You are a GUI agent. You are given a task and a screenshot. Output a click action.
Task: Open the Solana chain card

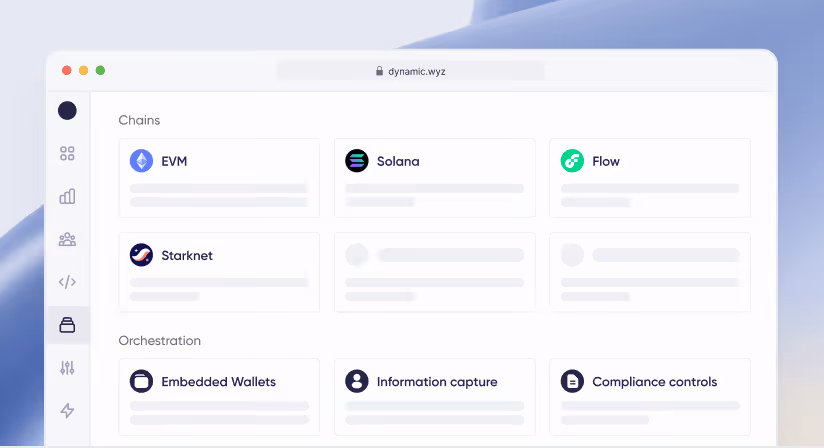pyautogui.click(x=435, y=178)
